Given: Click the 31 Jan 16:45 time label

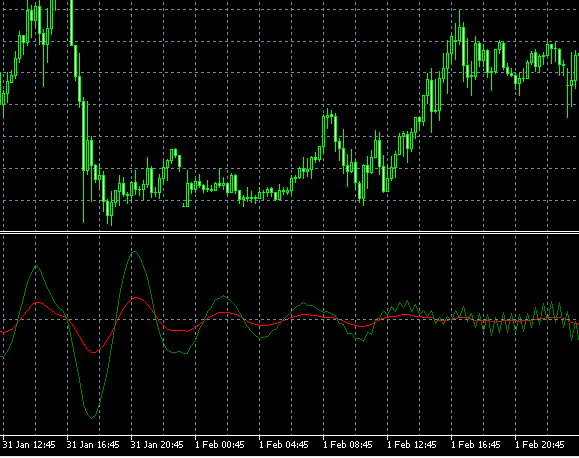Looking at the screenshot, I should [x=93, y=444].
